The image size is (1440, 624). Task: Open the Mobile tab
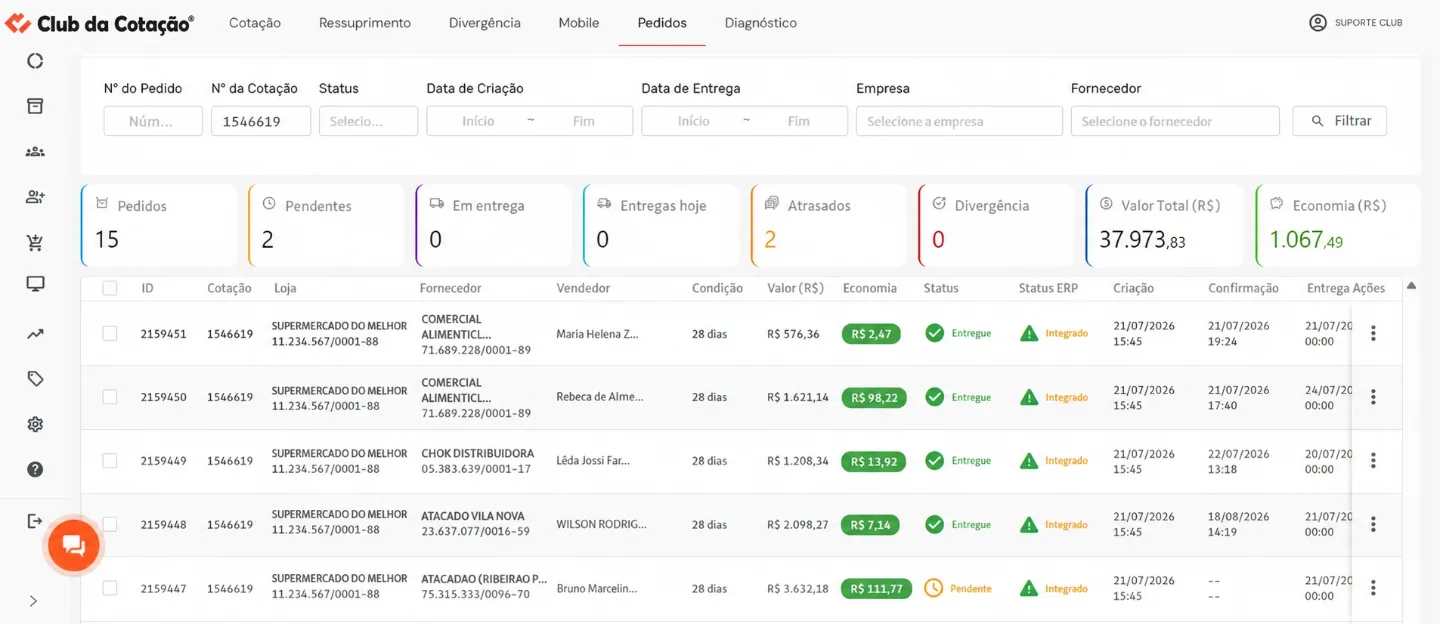click(x=579, y=23)
